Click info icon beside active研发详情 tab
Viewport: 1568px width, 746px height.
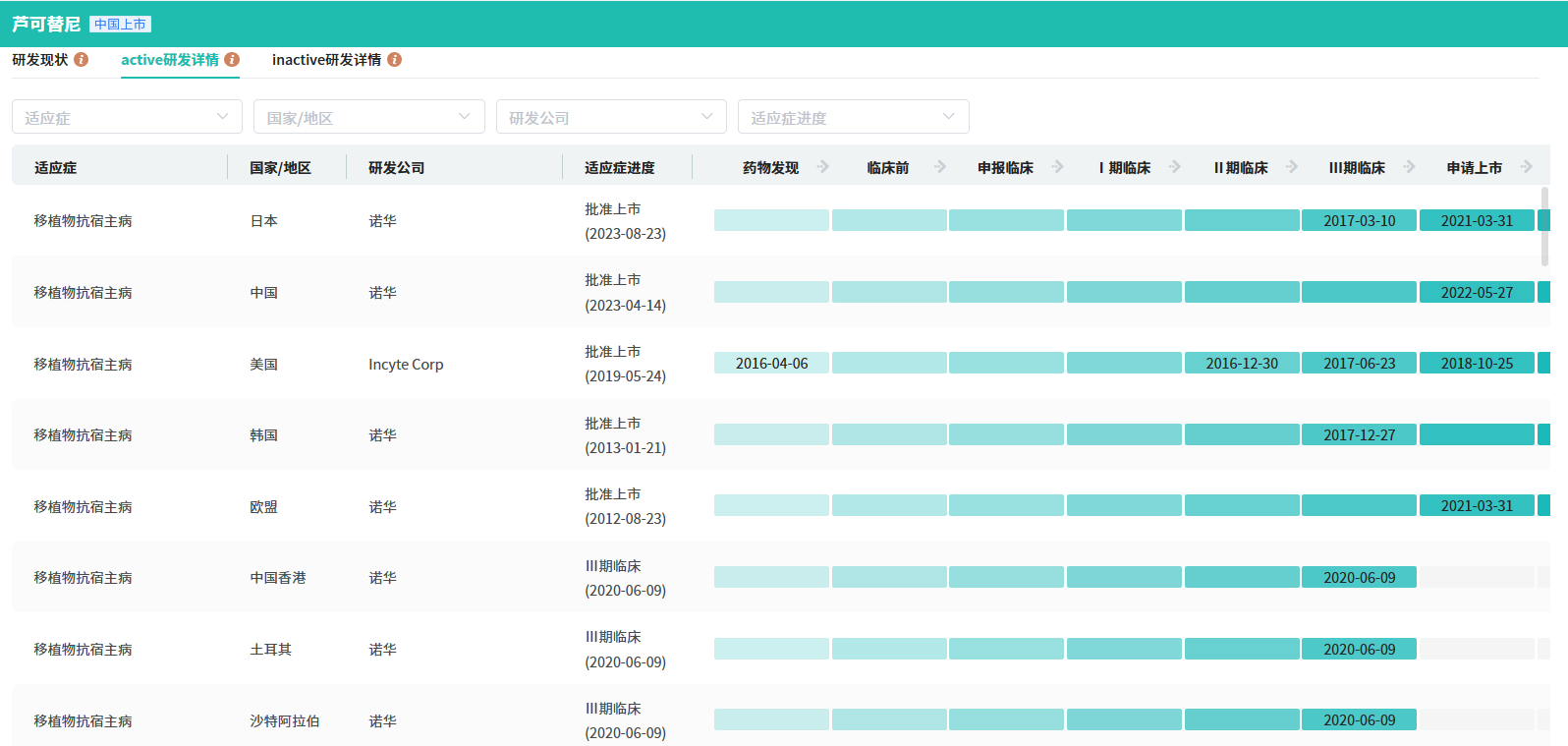pos(232,60)
